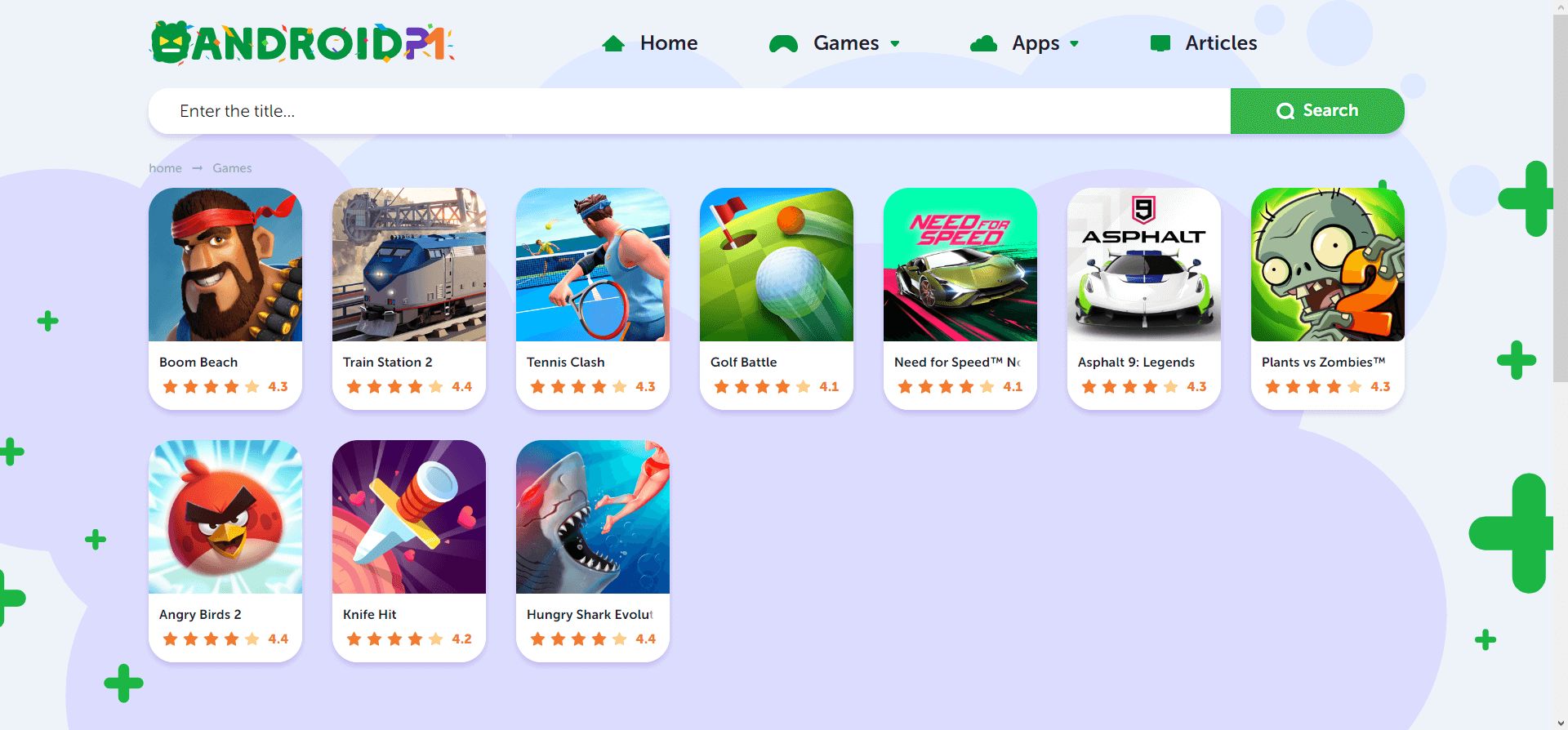Click the Articles chat bubble icon

(x=1160, y=43)
